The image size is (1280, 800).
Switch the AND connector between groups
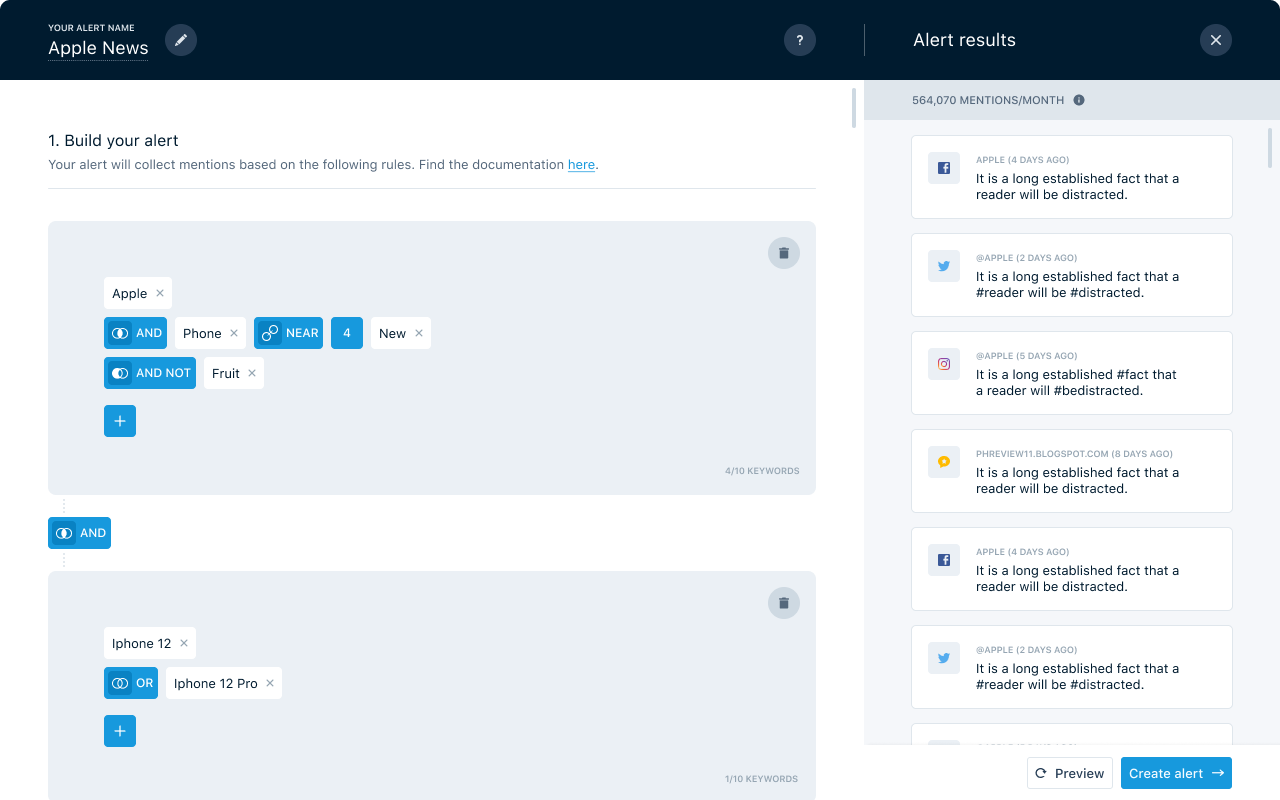click(x=79, y=533)
